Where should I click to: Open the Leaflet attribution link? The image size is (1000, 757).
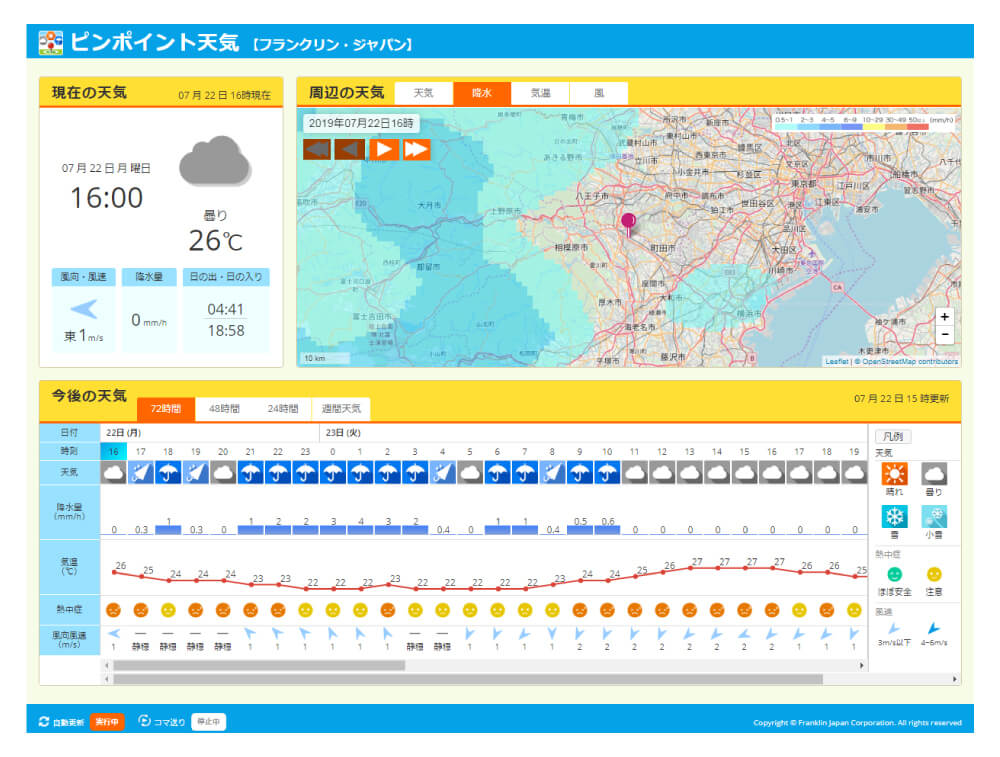[x=836, y=362]
